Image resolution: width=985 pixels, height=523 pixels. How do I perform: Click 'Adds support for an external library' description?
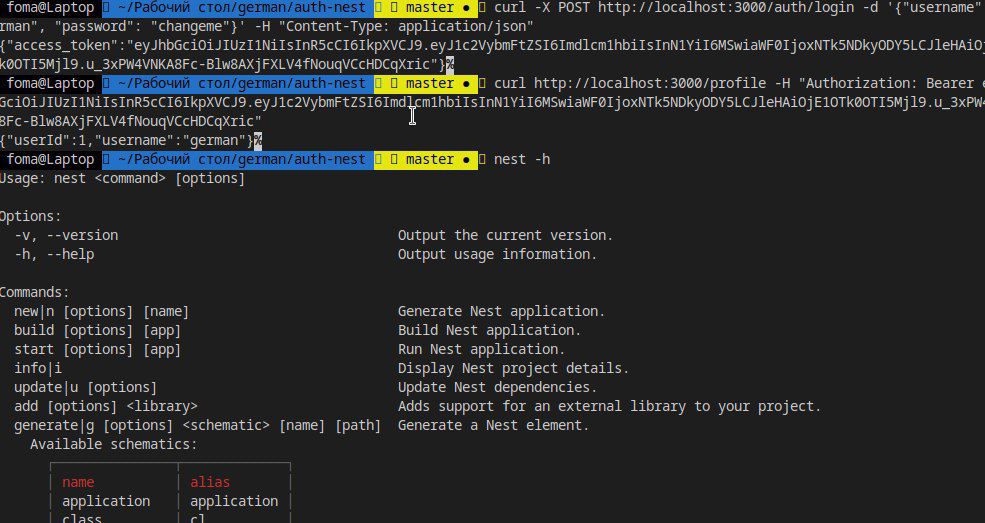point(541,406)
